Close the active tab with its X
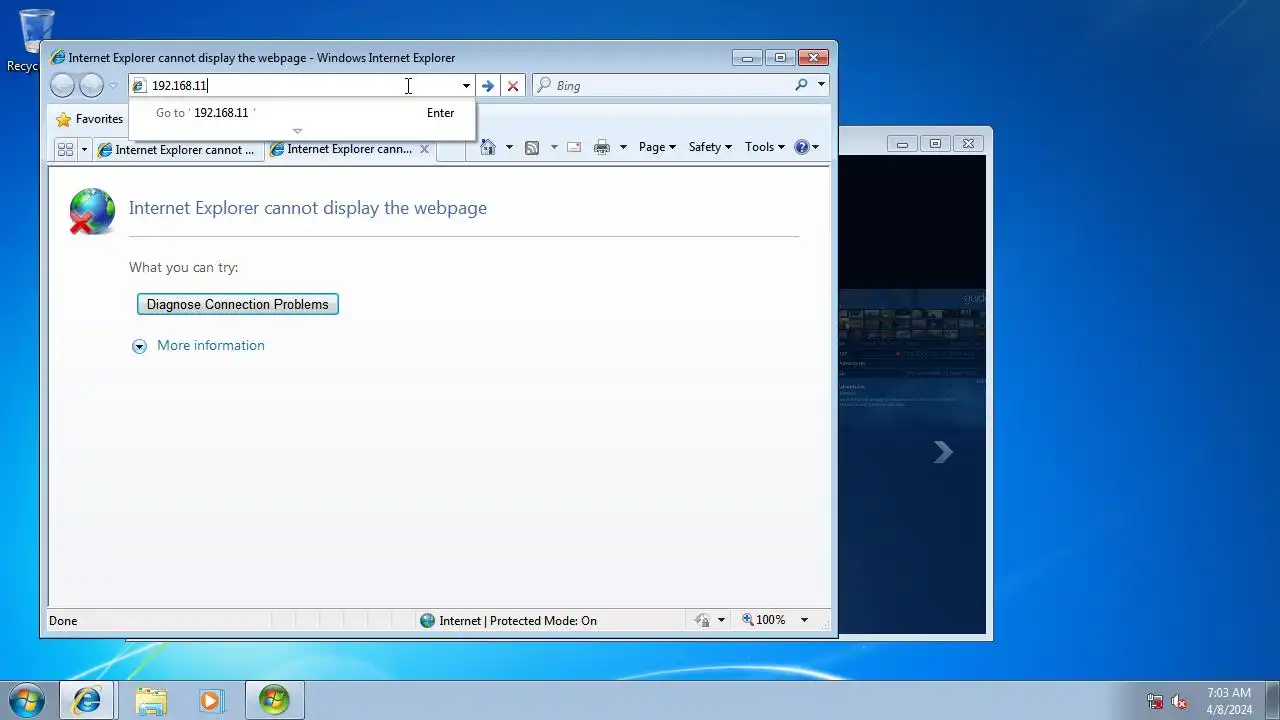 pyautogui.click(x=424, y=149)
